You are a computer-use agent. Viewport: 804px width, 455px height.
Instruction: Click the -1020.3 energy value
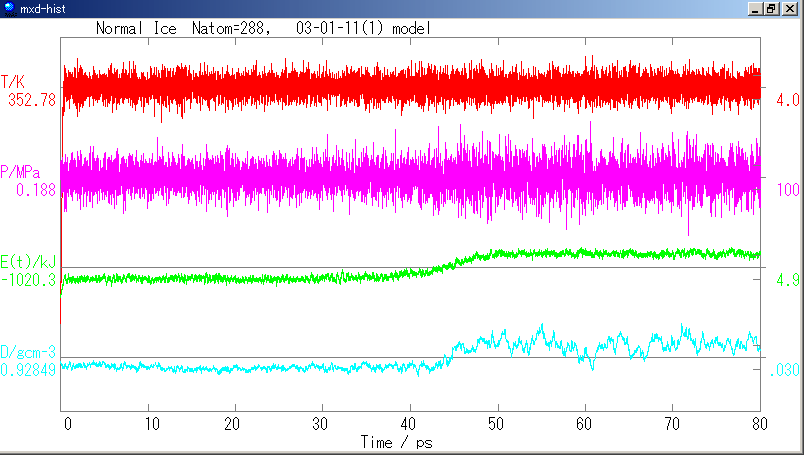[29, 280]
